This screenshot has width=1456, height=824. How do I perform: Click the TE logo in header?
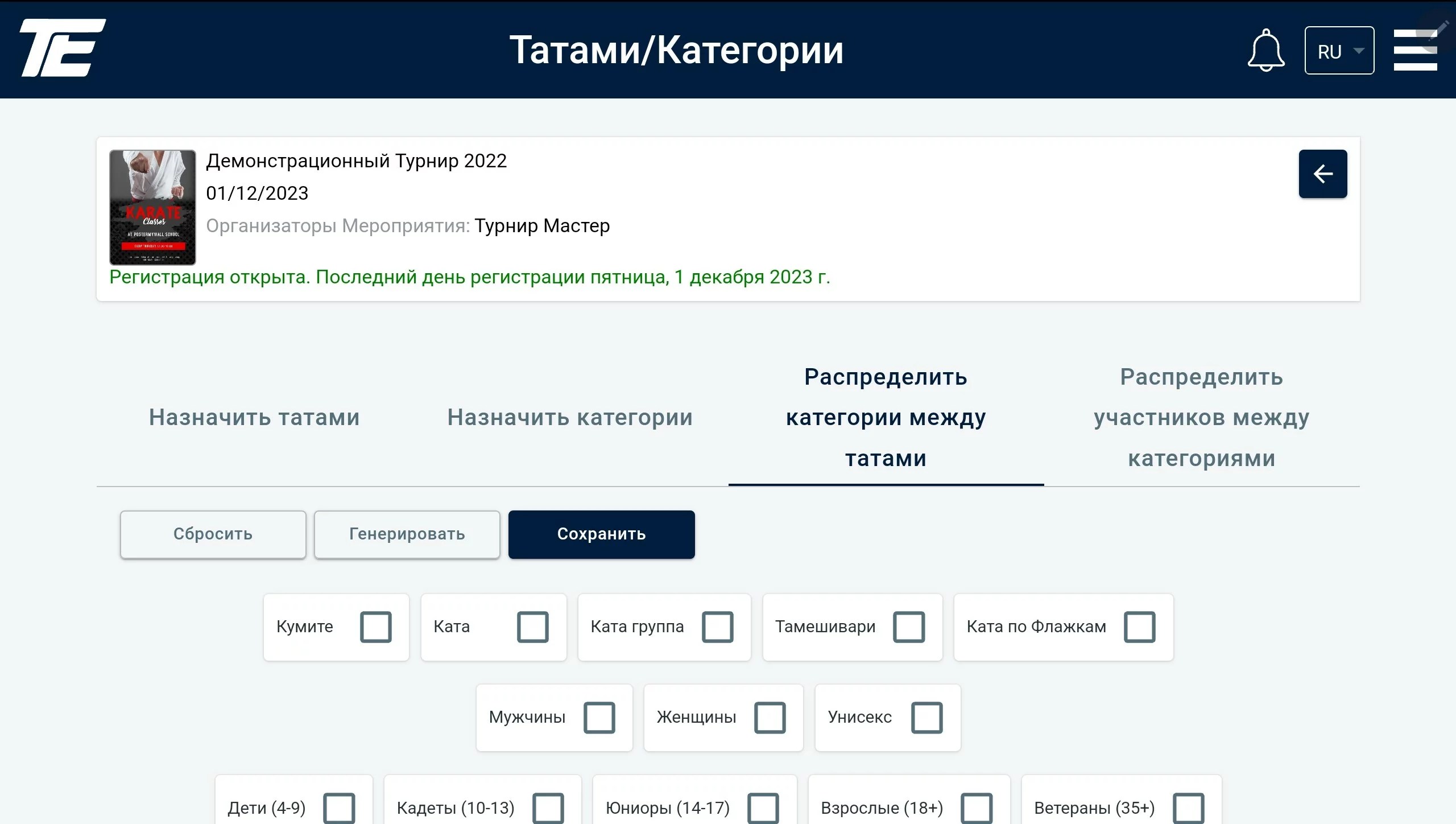pyautogui.click(x=63, y=48)
